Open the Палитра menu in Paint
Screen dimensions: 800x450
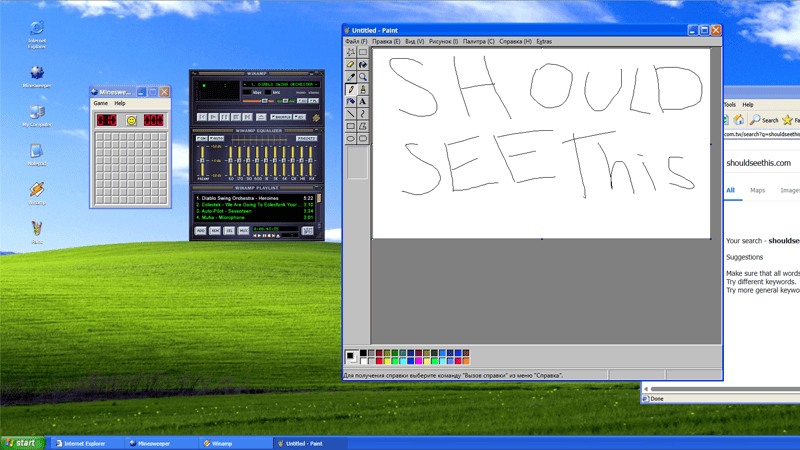(479, 41)
